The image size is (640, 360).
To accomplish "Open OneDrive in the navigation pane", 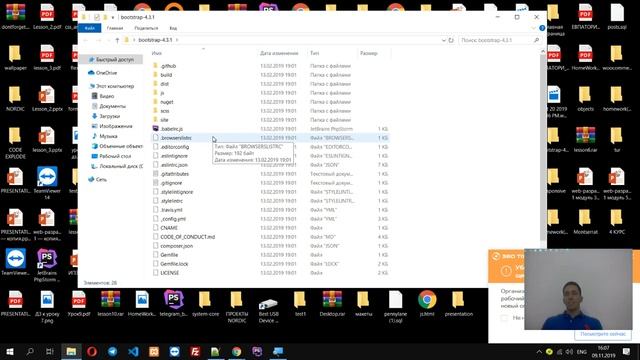I will point(106,73).
